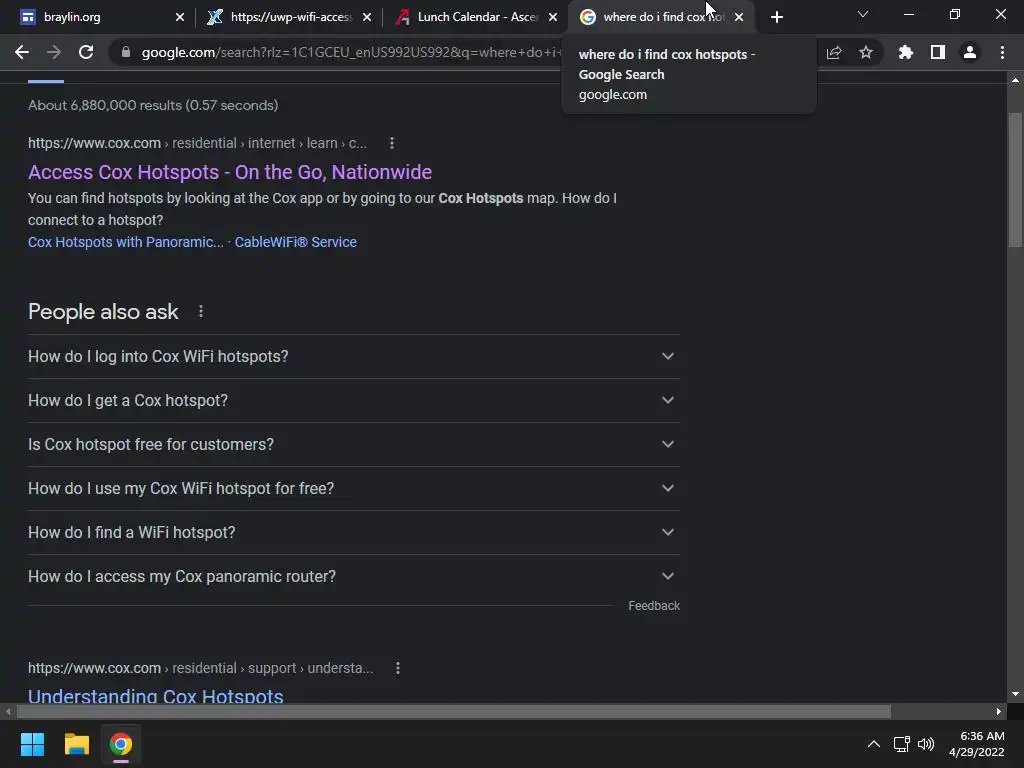Screen dimensions: 1024x768
Task: Open Access Cox Hotspots result link
Action: point(230,172)
